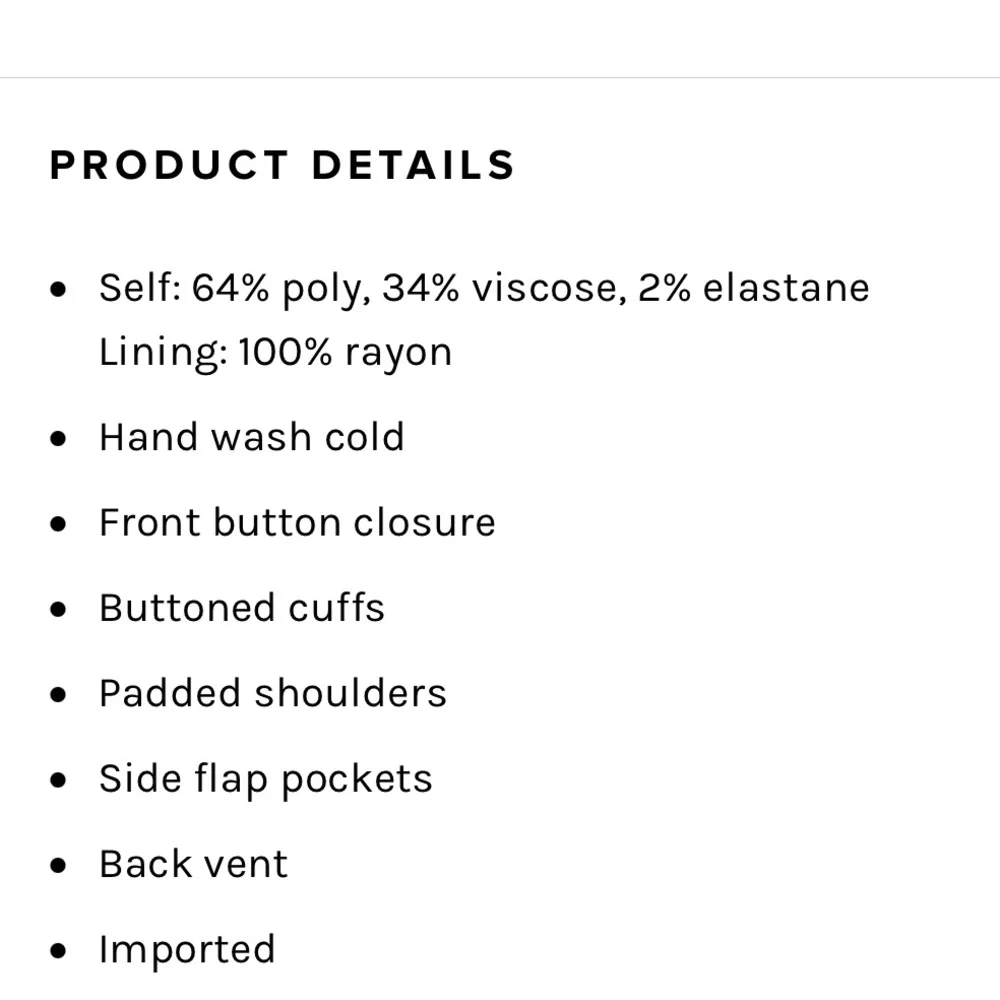Click the bullet beside Hand wash cold
Screen dimensions: 1000x1000
coord(60,439)
